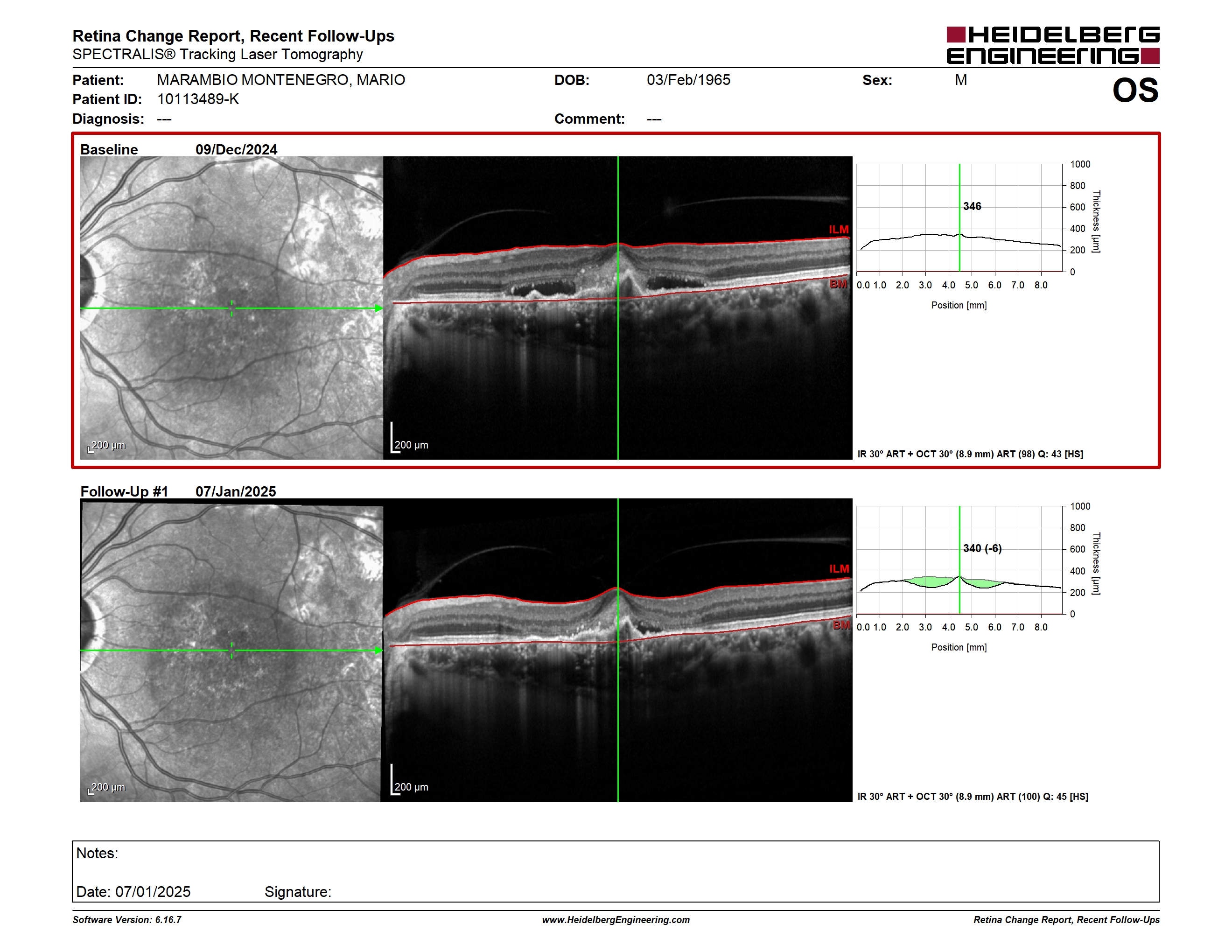
Task: Click the baseline OCT B-scan image
Action: pyautogui.click(x=618, y=308)
